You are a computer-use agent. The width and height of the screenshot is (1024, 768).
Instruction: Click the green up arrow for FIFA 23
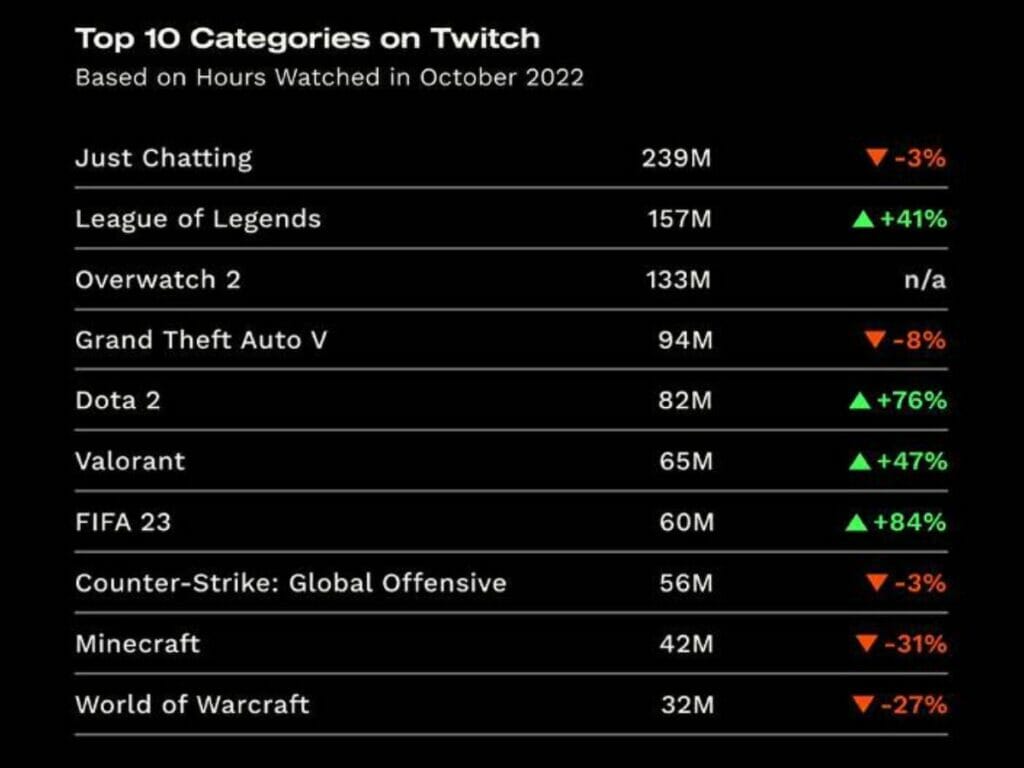(856, 522)
